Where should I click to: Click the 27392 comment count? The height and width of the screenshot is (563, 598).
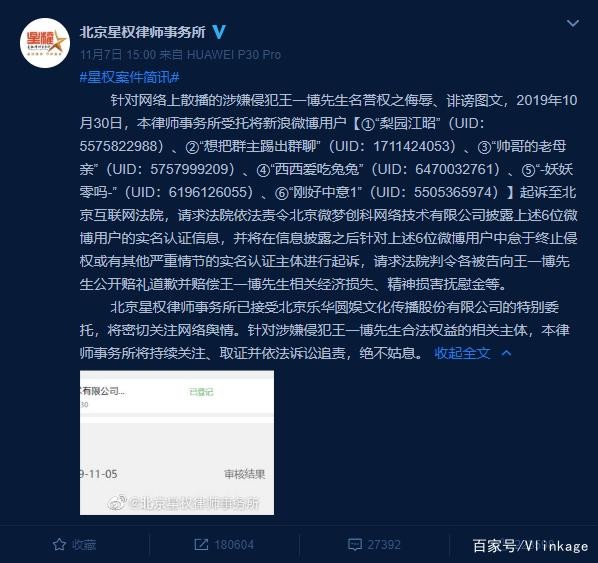[x=384, y=545]
